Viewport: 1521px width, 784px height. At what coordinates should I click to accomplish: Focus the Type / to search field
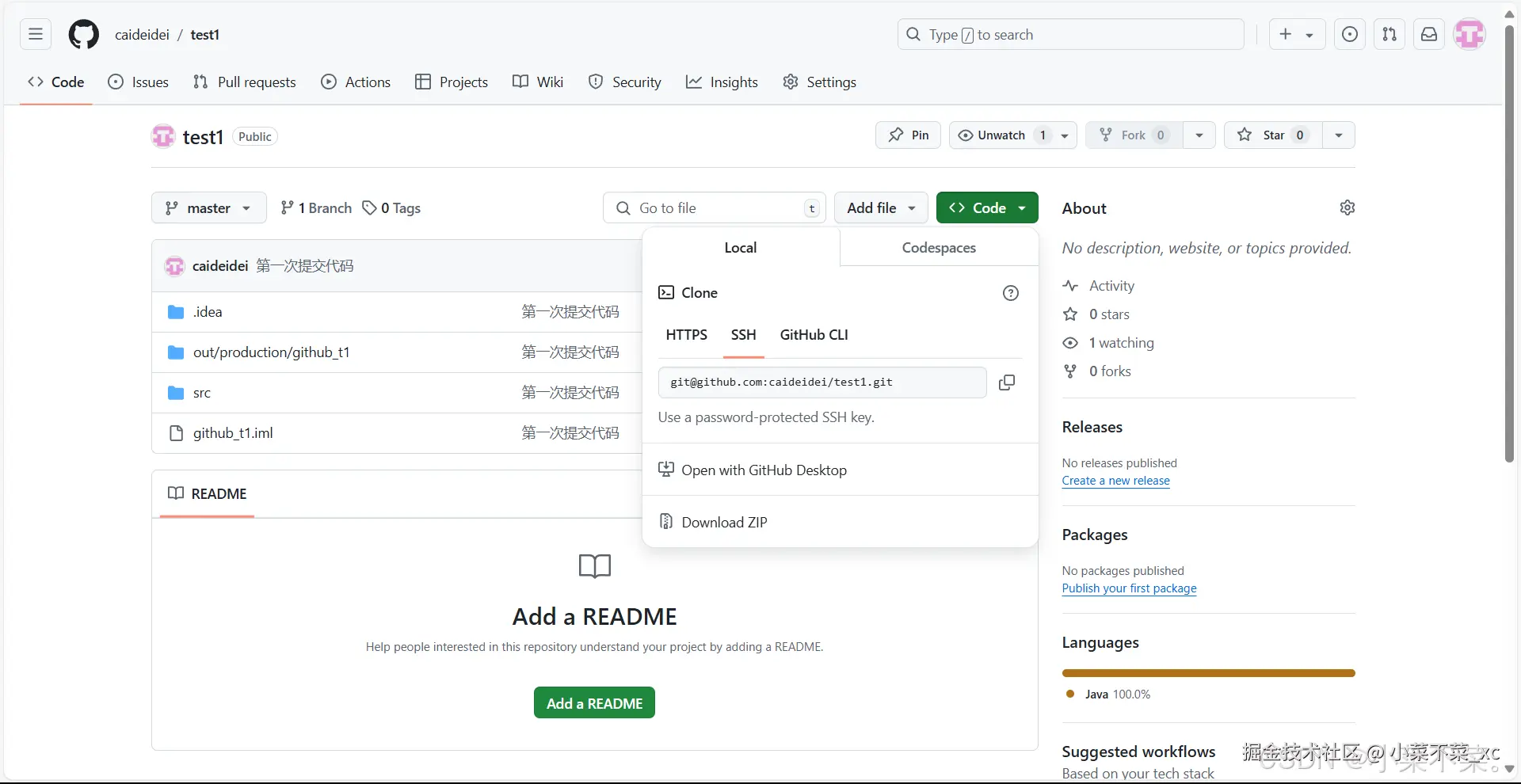click(1071, 34)
